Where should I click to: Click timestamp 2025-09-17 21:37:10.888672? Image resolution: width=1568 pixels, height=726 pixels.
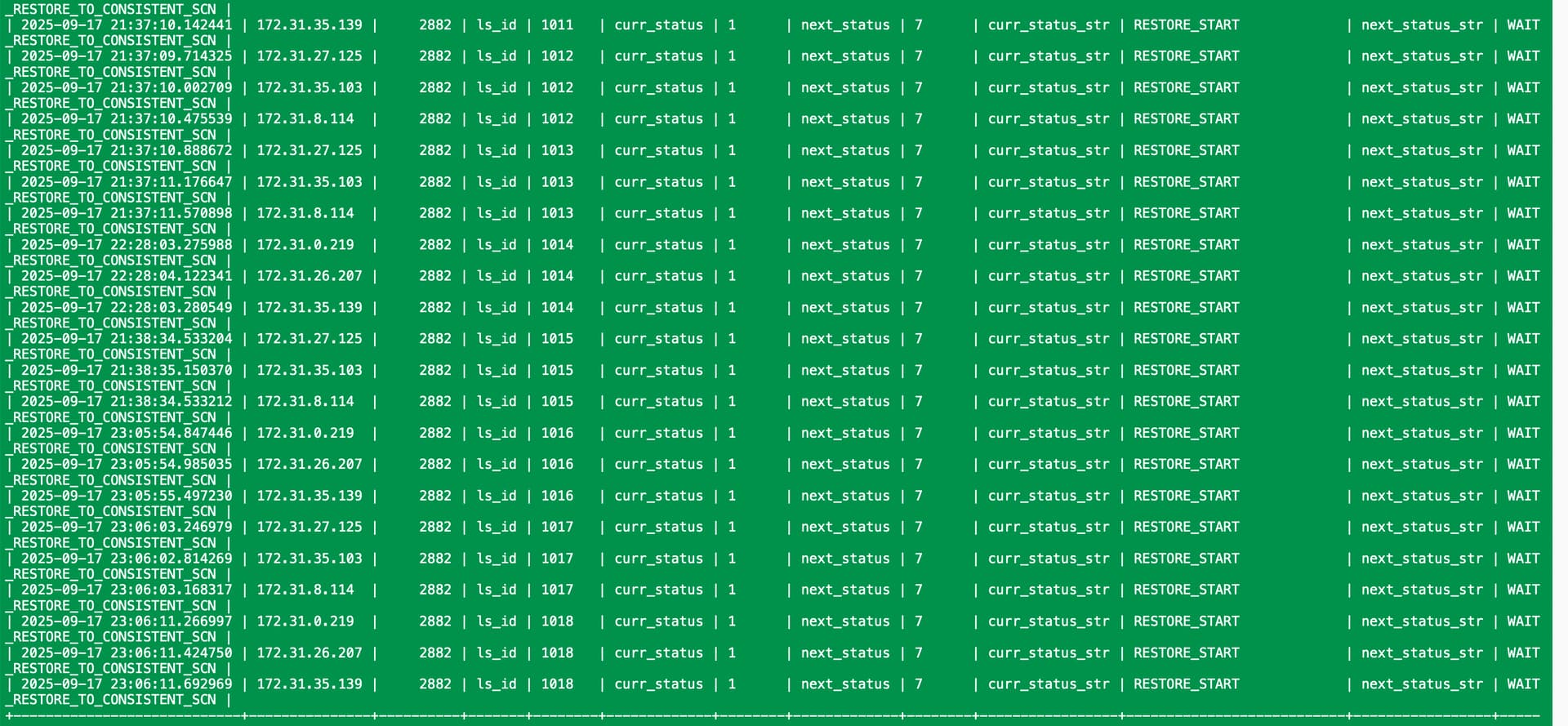coord(127,150)
